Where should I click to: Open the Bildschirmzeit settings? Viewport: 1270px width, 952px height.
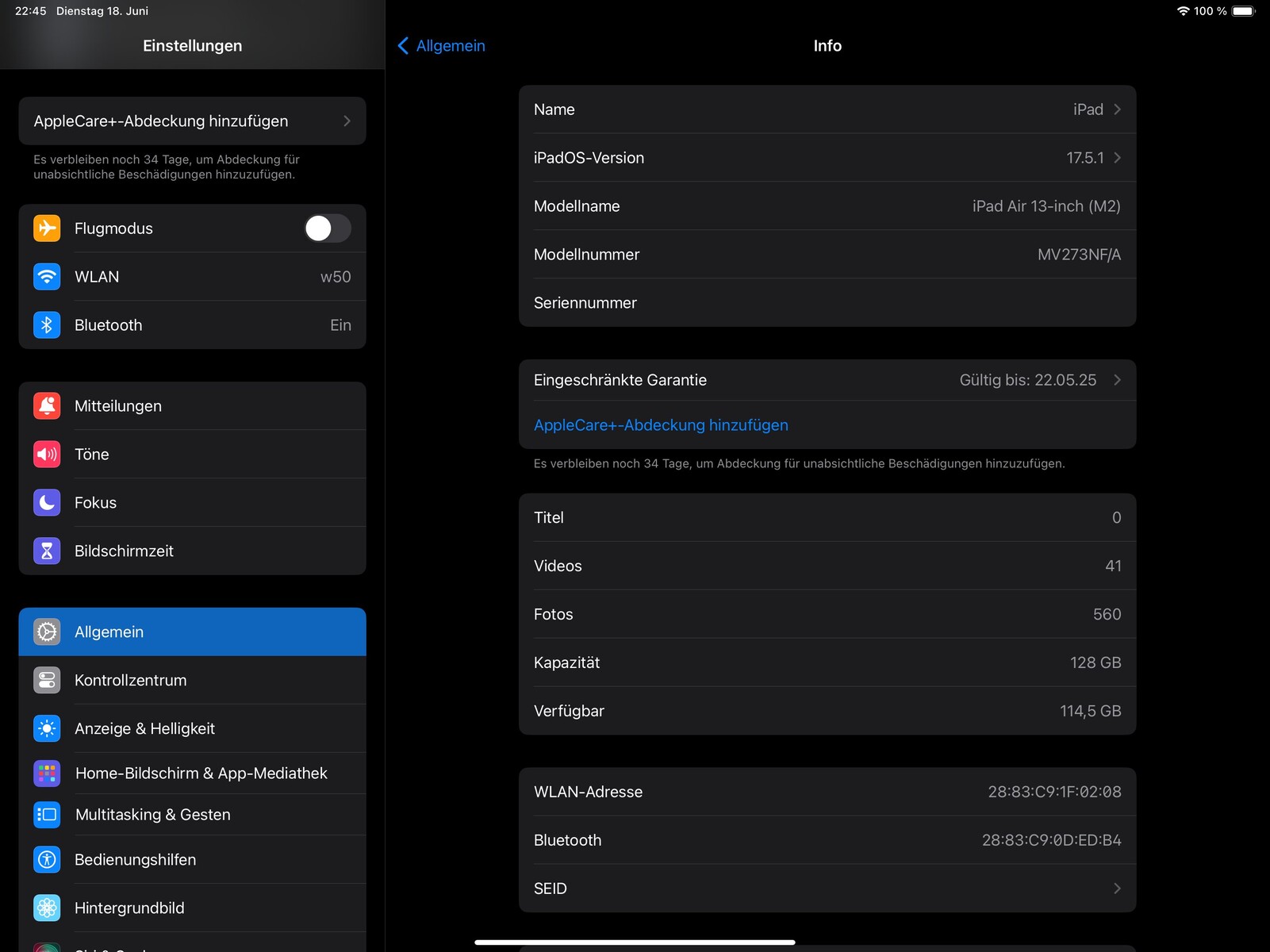pos(192,551)
